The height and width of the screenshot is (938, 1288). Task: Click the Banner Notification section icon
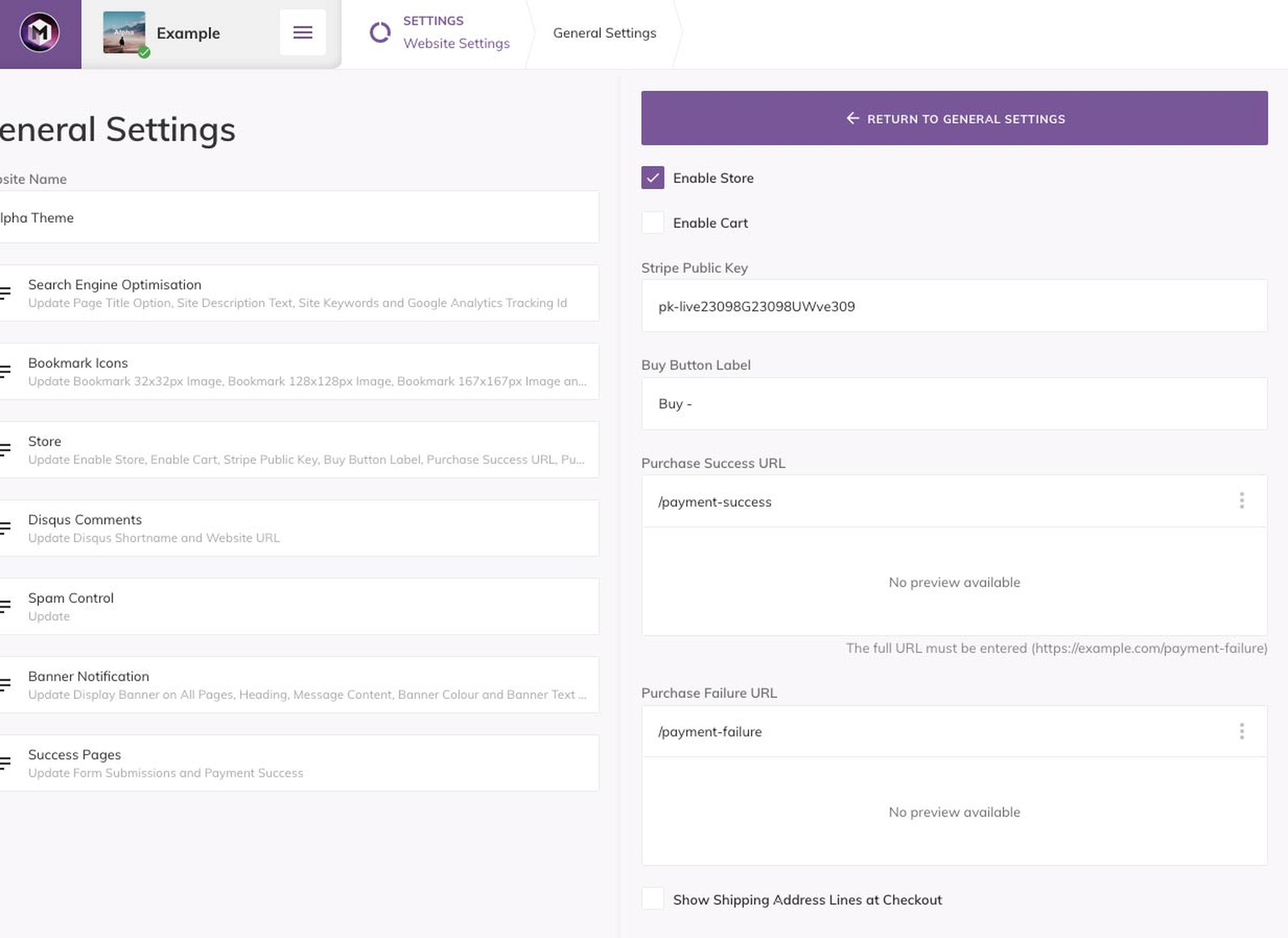point(5,684)
